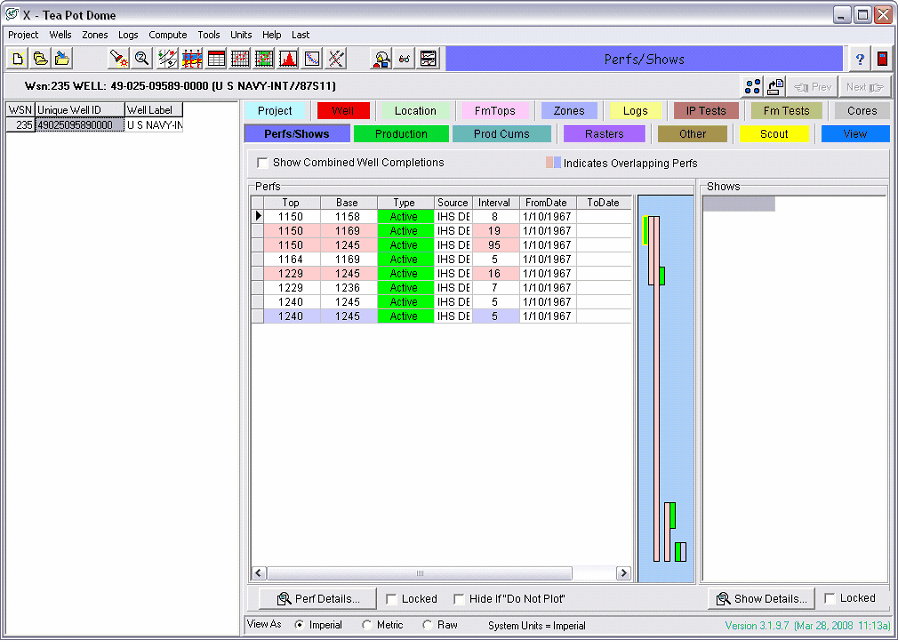Click the Perf Details button
Image resolution: width=900 pixels, height=642 pixels.
[317, 598]
